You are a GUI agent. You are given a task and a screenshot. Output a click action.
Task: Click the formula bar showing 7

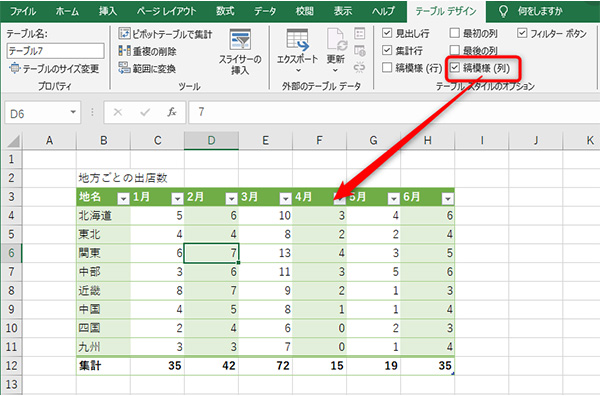[394, 112]
